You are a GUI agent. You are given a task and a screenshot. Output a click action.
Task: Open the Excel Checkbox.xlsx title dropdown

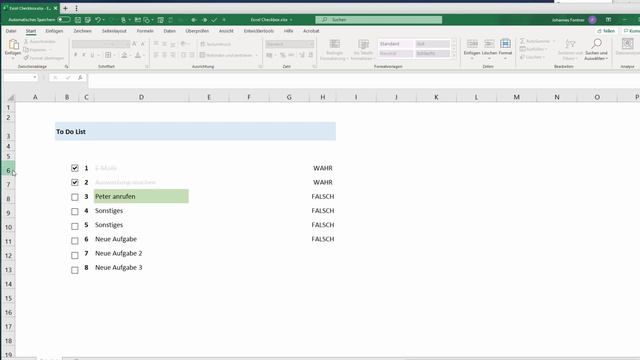pos(291,20)
